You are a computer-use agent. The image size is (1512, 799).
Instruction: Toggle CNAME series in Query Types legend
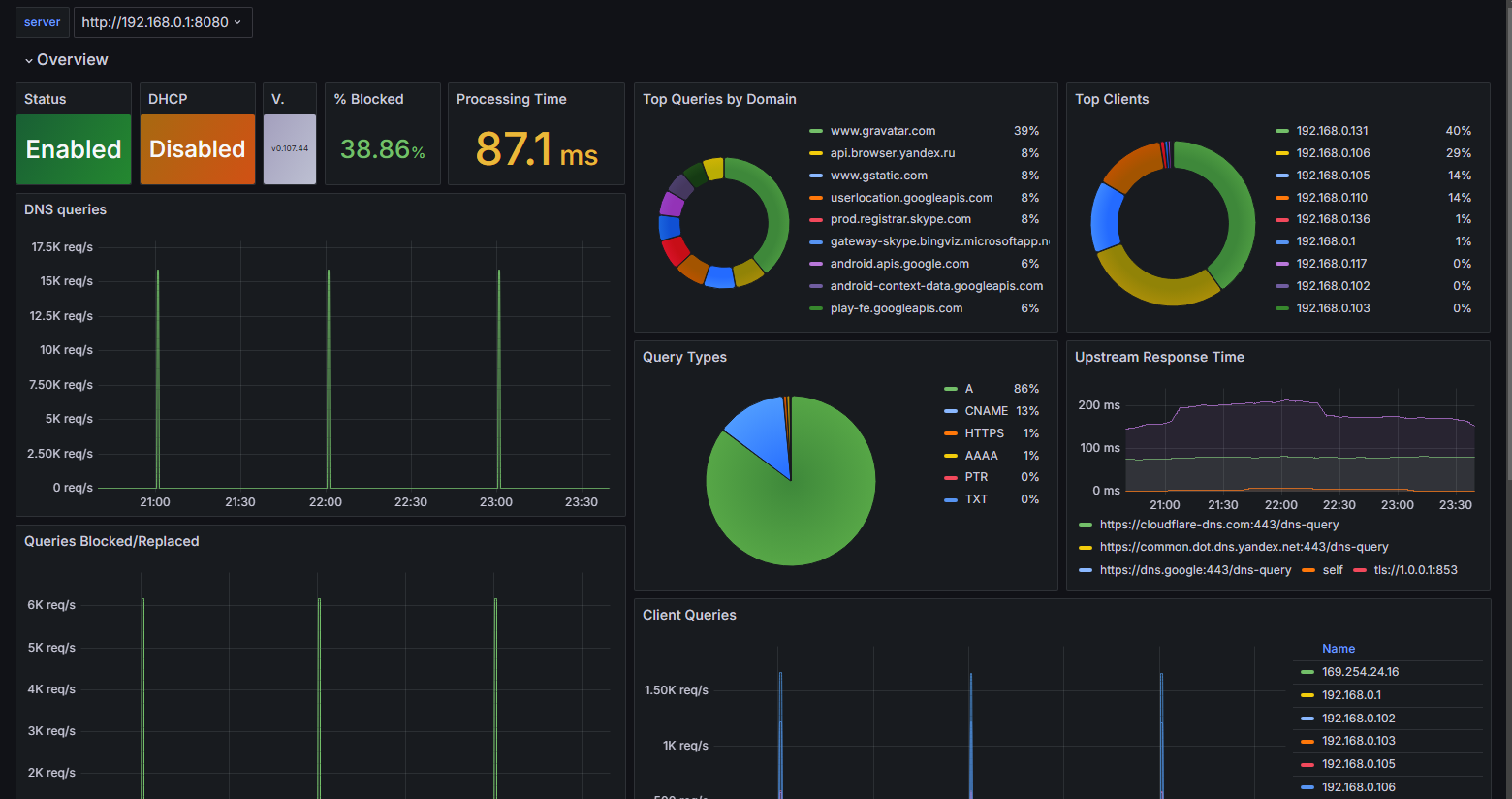(x=986, y=411)
